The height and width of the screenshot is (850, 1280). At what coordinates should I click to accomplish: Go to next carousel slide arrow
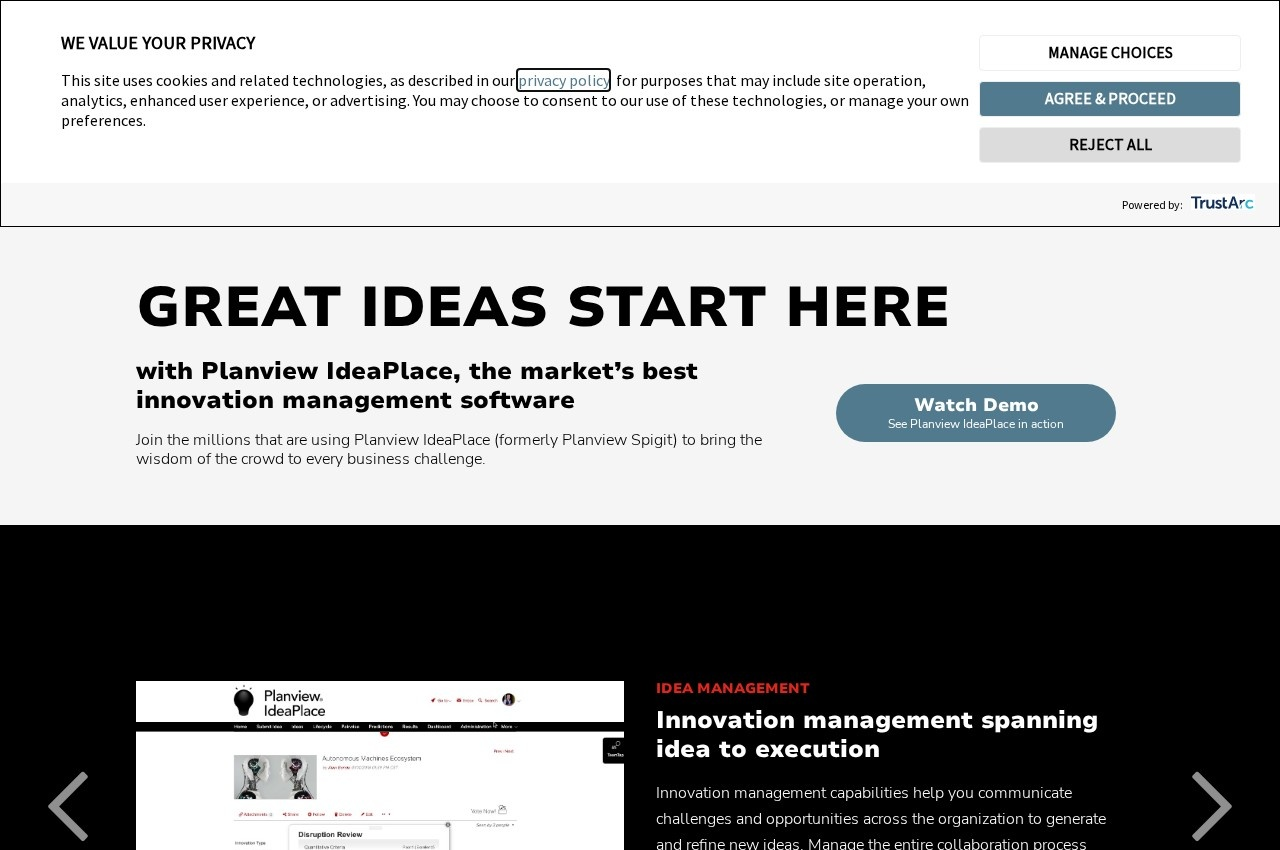1212,806
